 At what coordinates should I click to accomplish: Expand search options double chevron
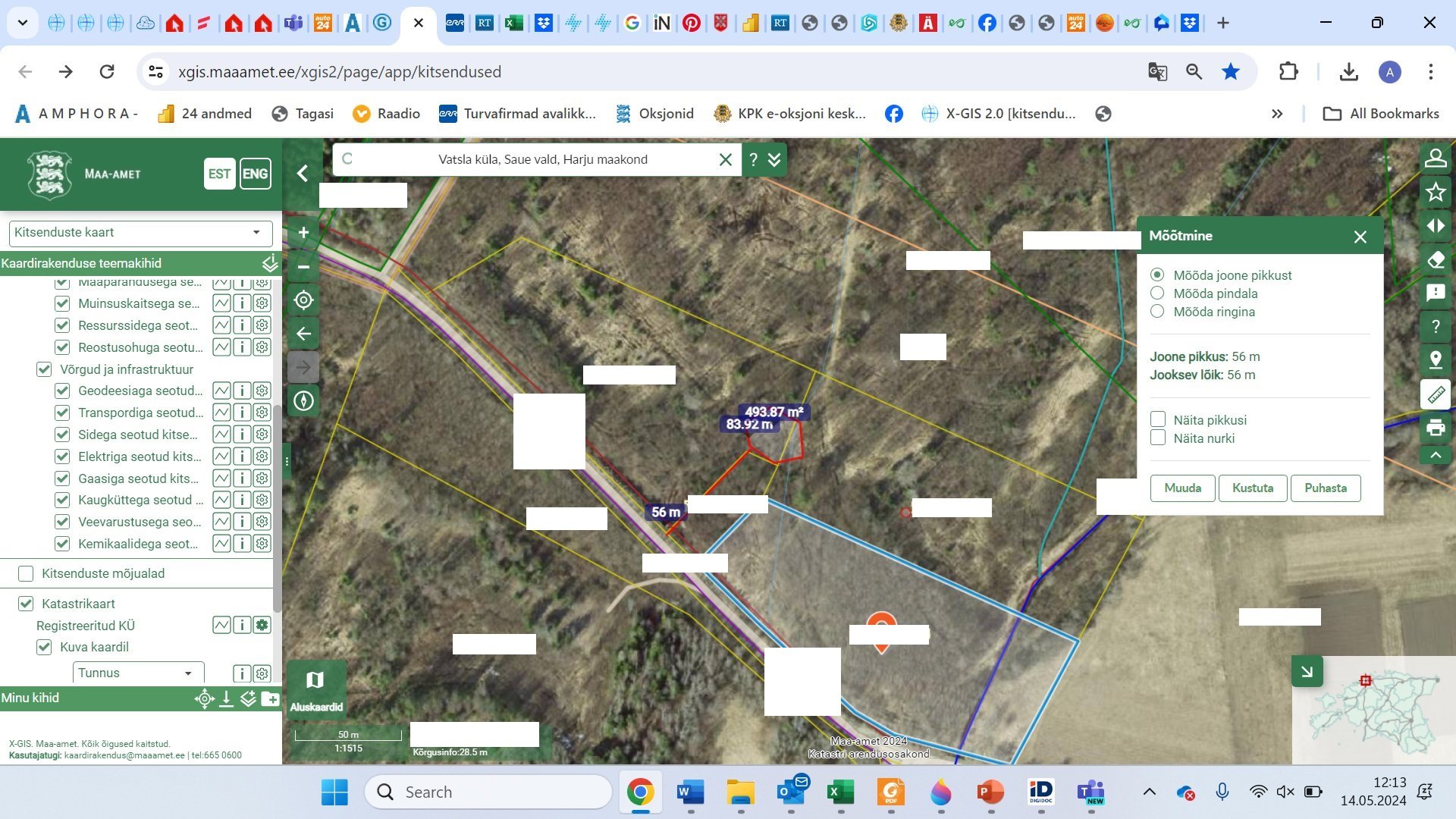[x=774, y=160]
